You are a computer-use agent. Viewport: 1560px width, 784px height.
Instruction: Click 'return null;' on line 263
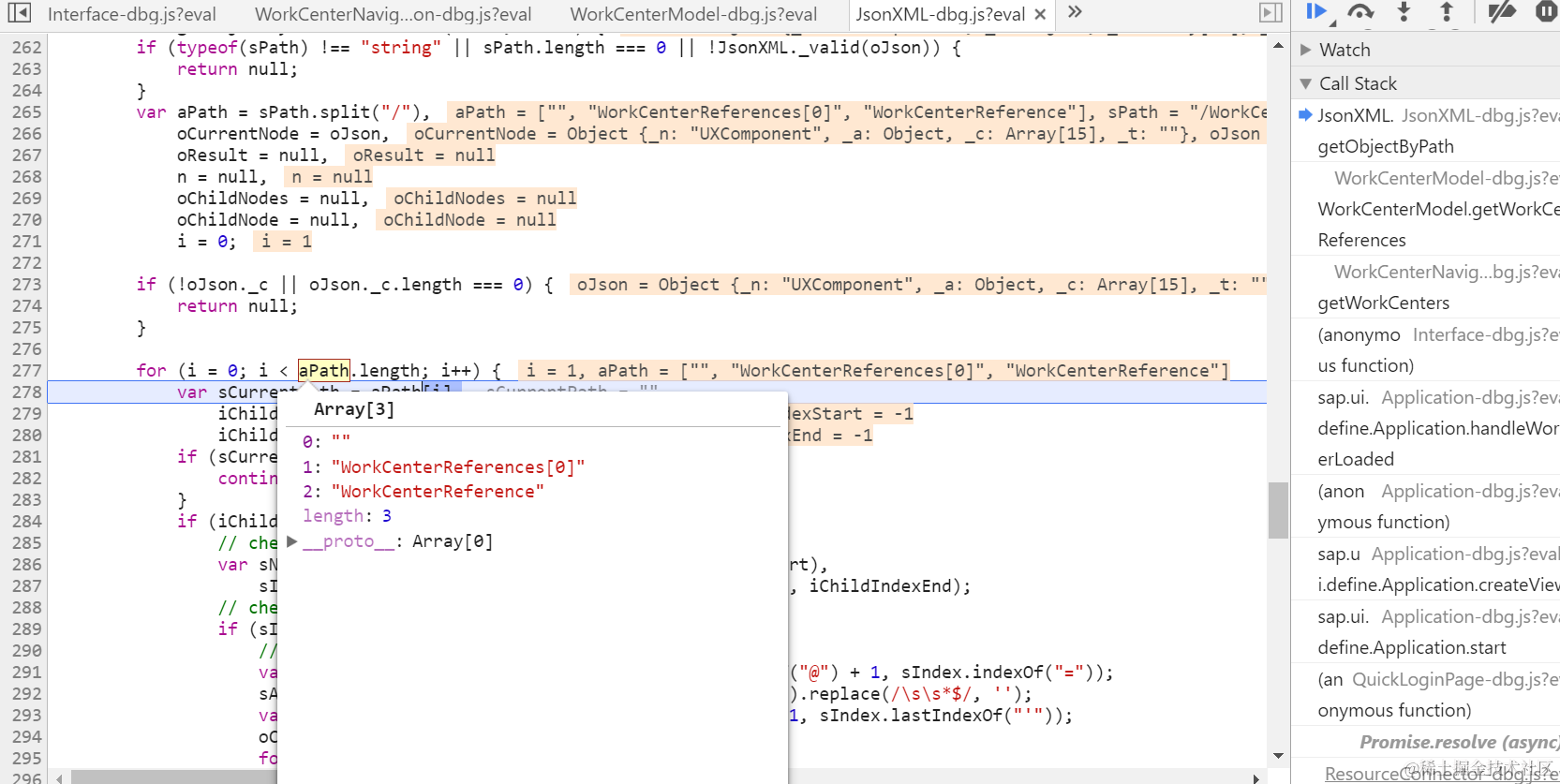237,69
